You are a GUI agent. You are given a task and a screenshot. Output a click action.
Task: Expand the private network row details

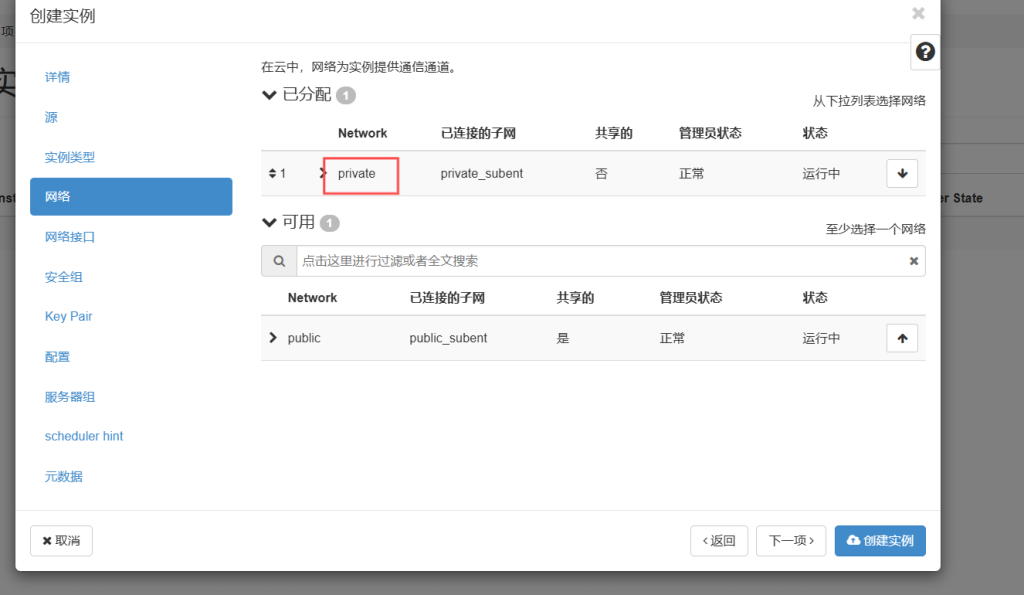tap(323, 173)
